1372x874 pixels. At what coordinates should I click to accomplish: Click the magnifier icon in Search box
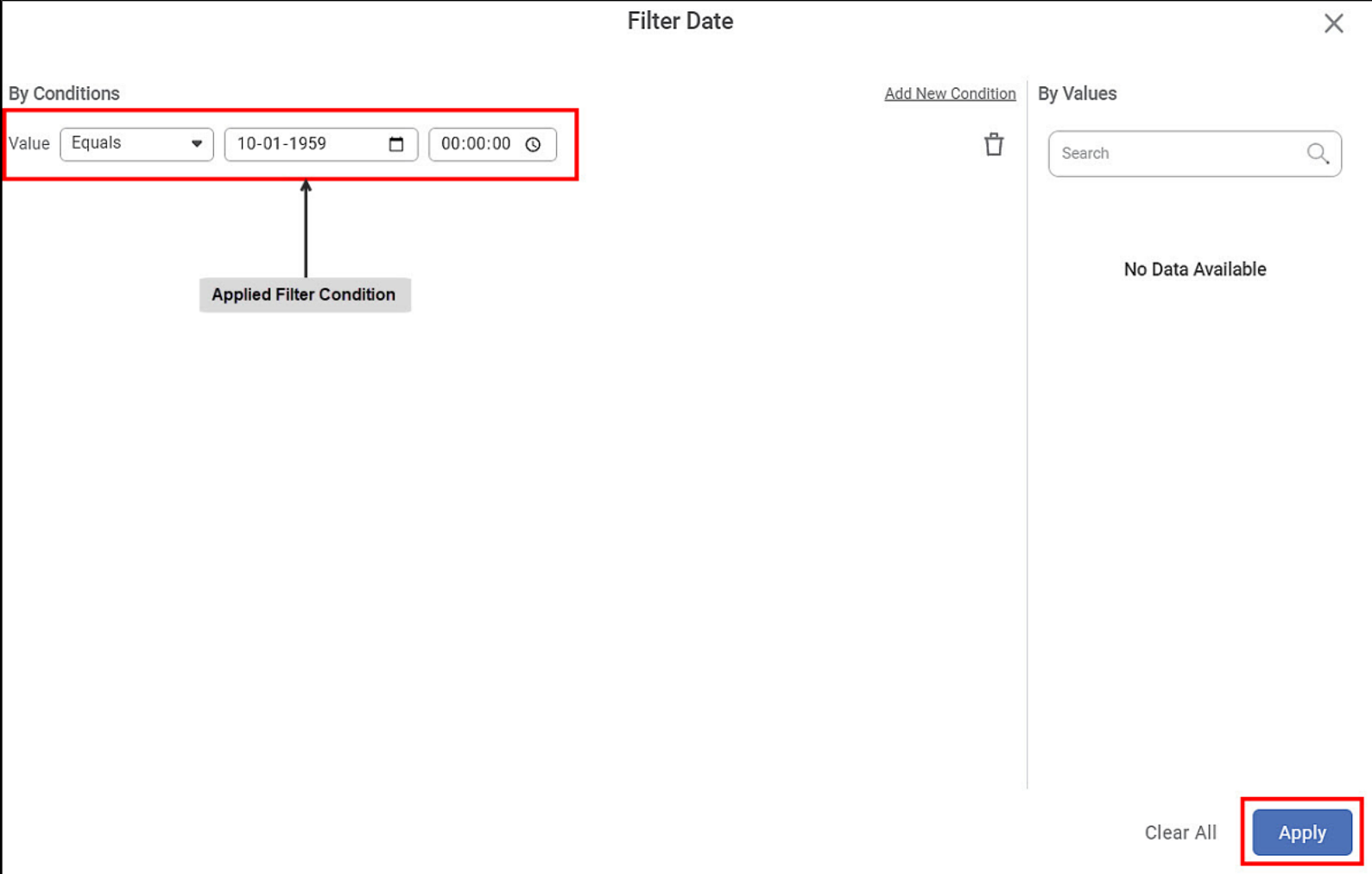tap(1317, 154)
